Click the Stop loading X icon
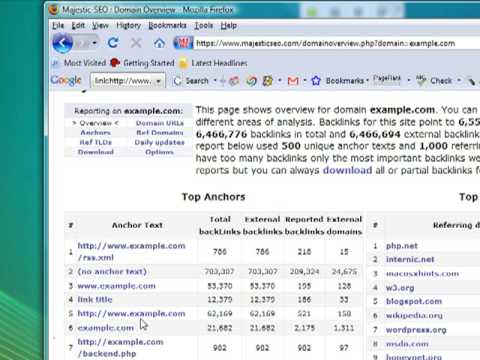Image resolution: width=480 pixels, height=360 pixels. tap(136, 43)
